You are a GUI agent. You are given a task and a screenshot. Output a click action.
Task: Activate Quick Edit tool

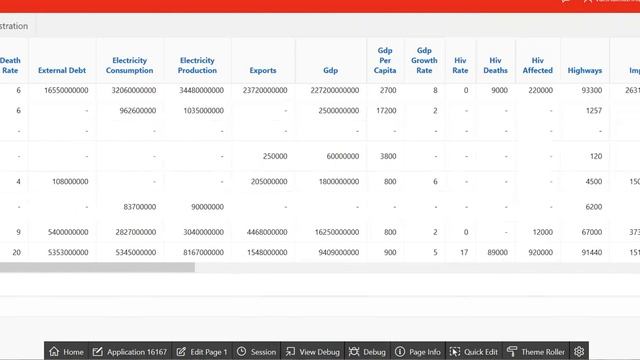pyautogui.click(x=473, y=351)
